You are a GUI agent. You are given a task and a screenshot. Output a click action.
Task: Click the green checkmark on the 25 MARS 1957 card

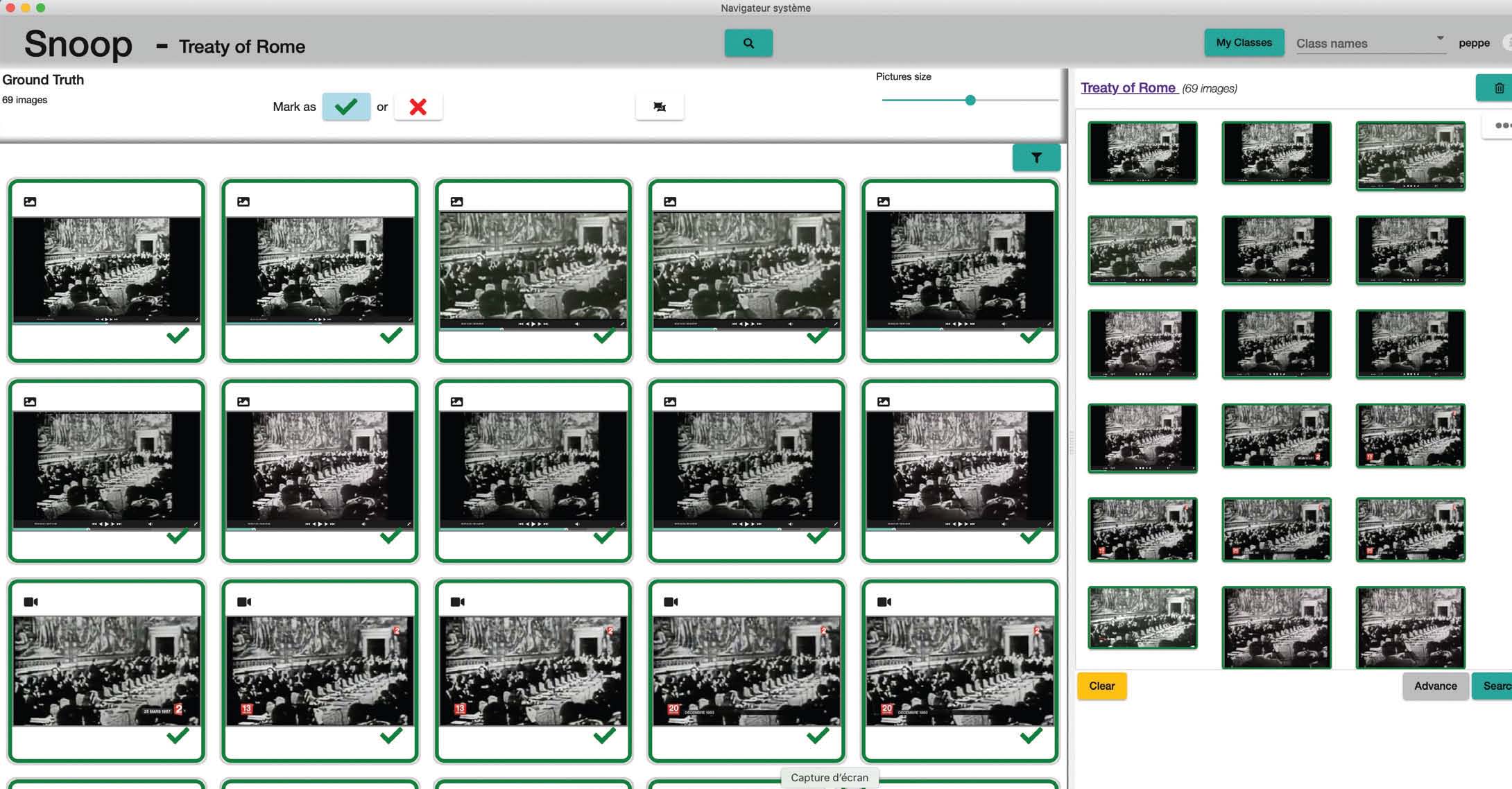178,736
